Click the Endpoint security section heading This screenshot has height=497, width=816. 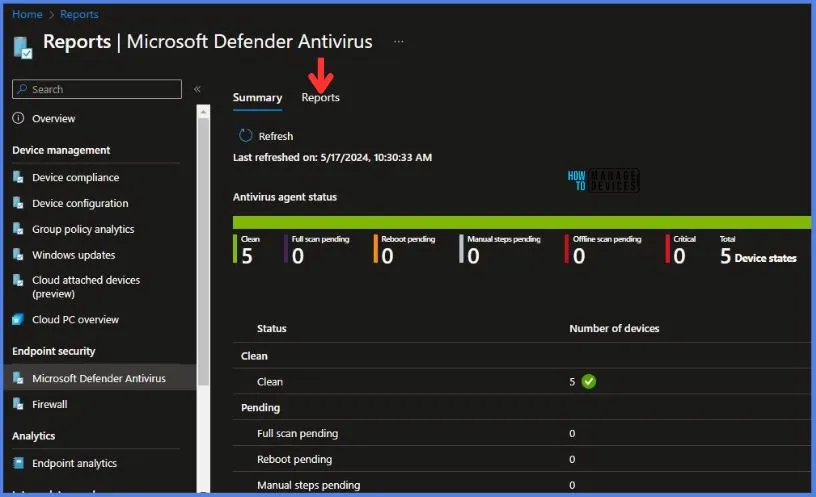(x=54, y=351)
